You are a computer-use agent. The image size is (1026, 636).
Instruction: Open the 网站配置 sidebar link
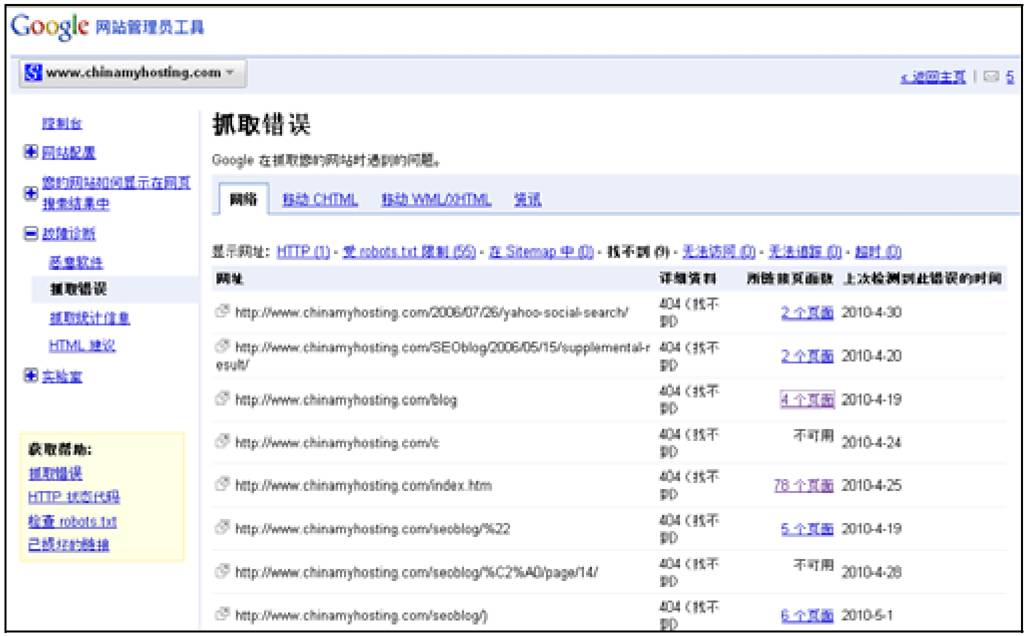(69, 152)
